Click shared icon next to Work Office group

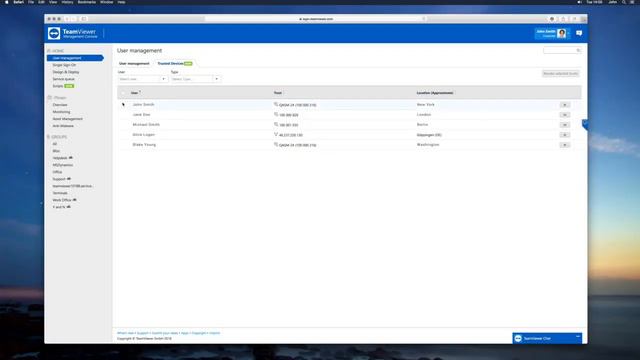click(x=74, y=200)
